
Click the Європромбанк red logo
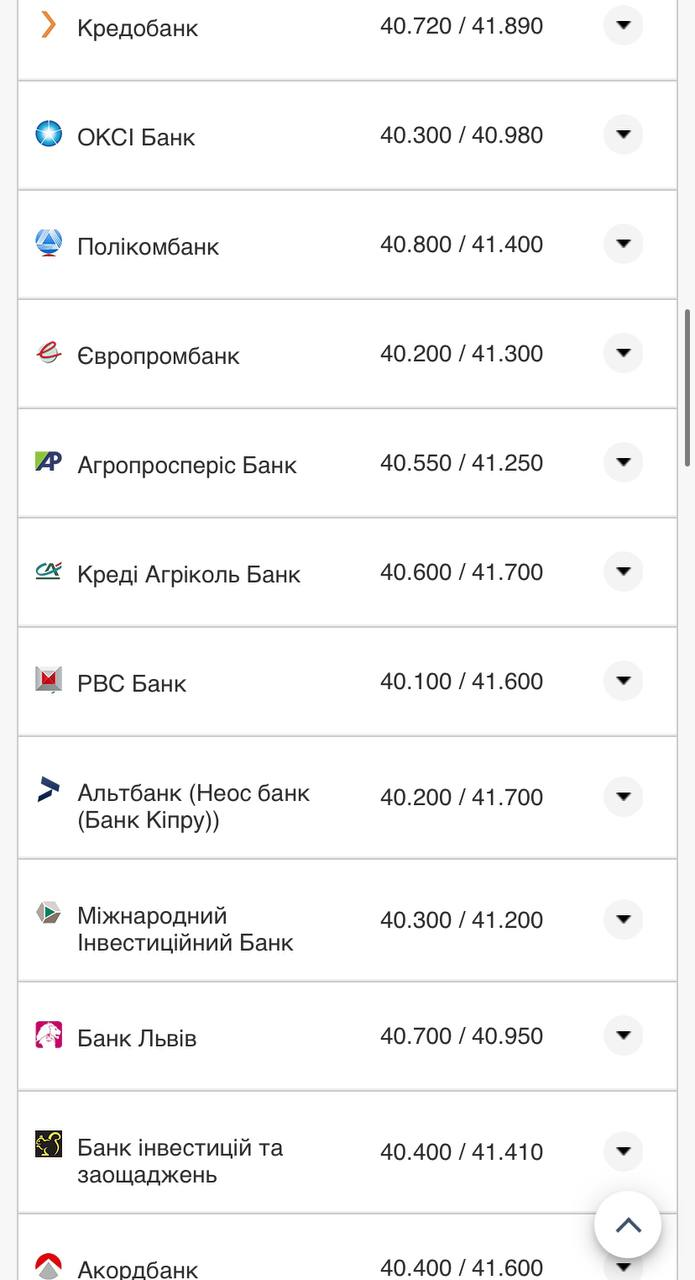click(x=49, y=352)
